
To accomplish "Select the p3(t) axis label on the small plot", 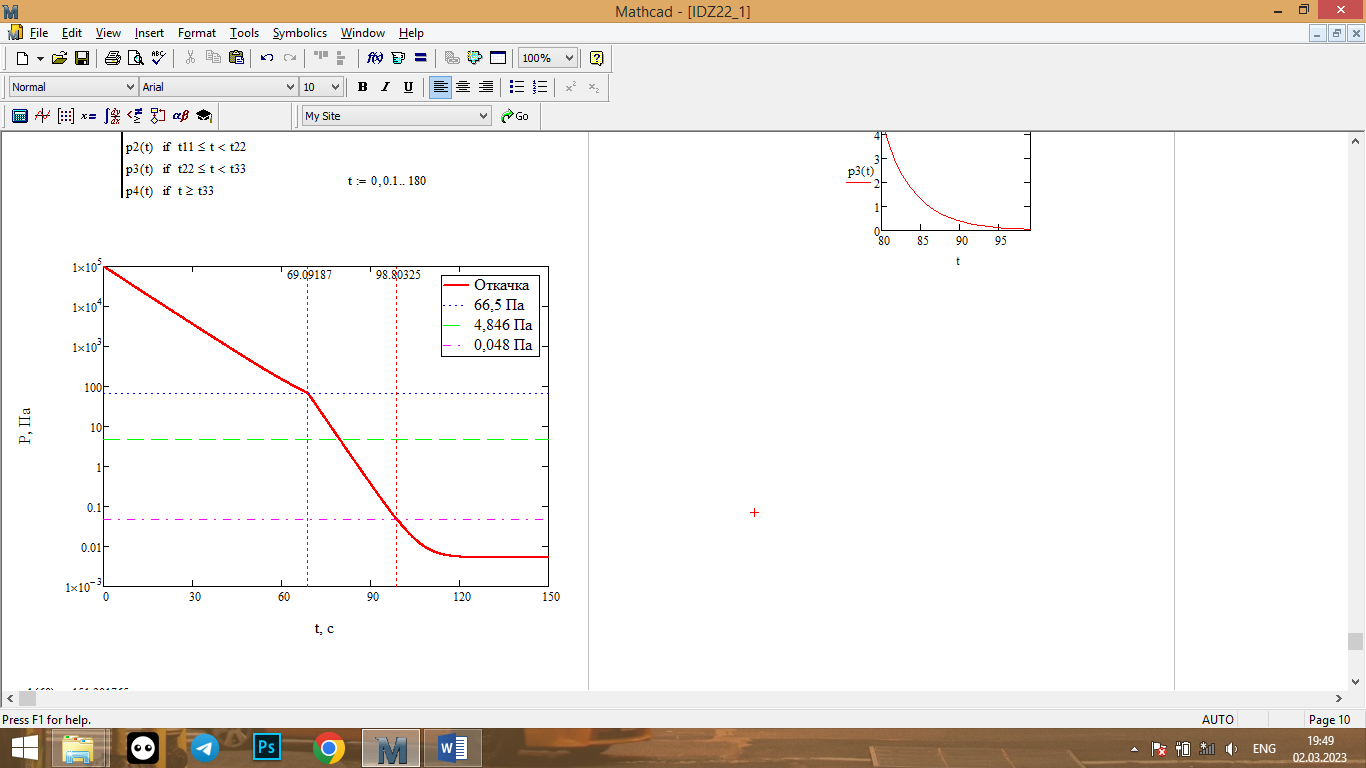I will click(860, 171).
